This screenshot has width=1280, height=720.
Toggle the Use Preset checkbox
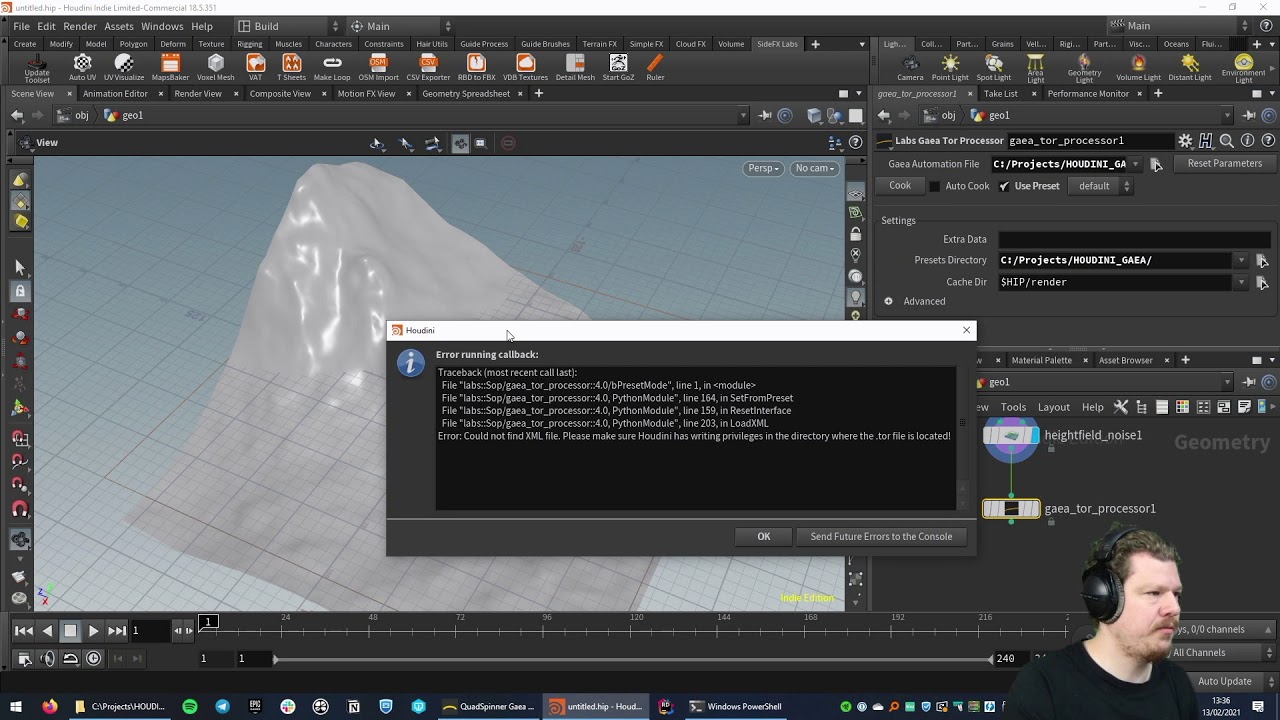[1004, 186]
